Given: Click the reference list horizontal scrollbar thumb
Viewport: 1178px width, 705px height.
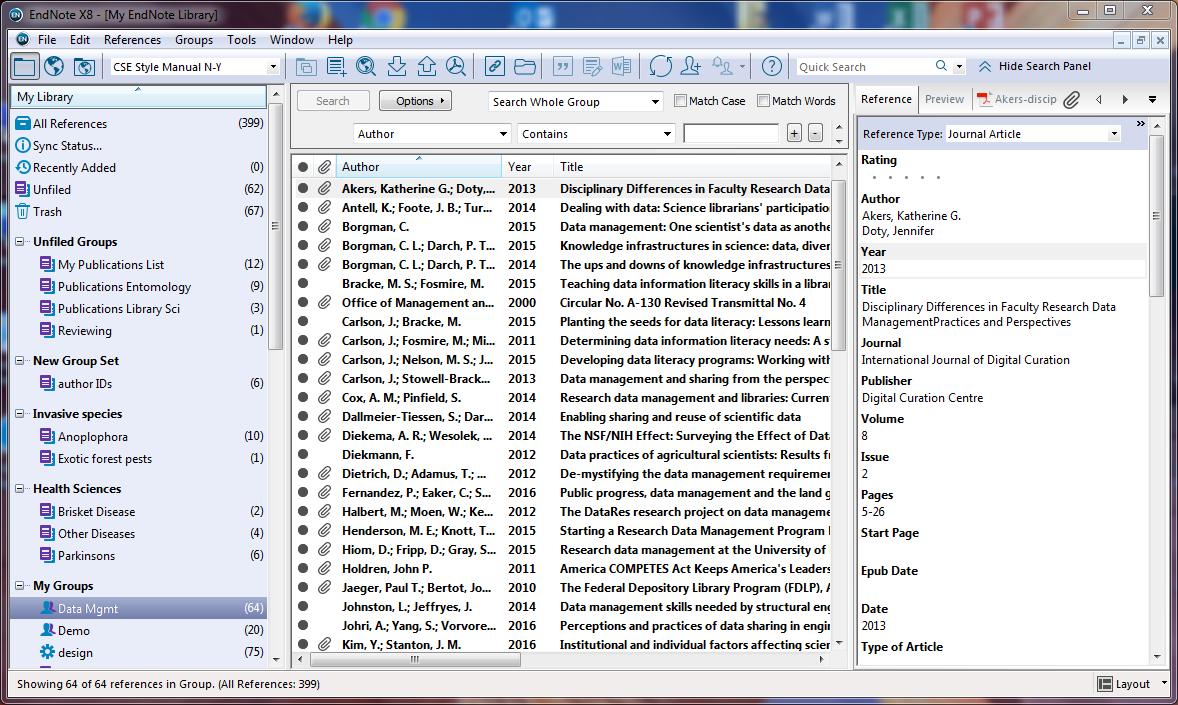Looking at the screenshot, I should point(415,659).
